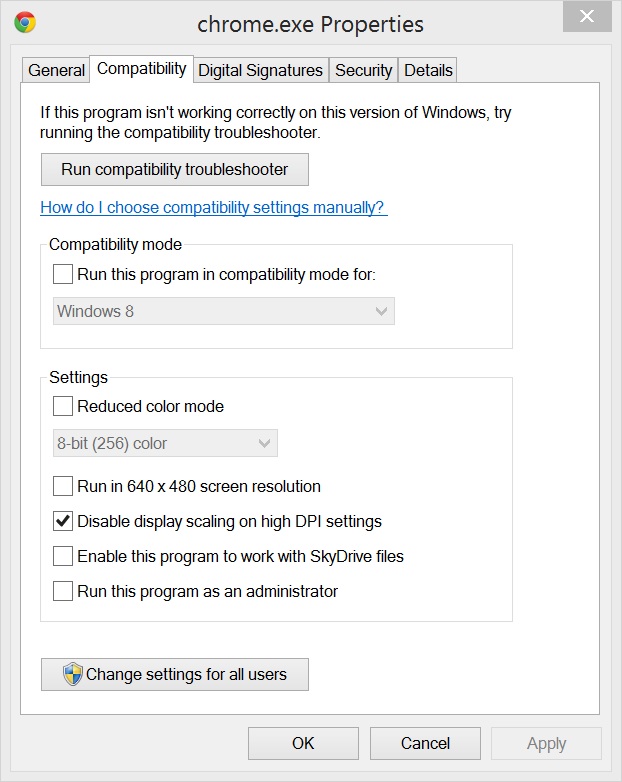Tick the Reduced color mode checkbox
This screenshot has width=622, height=782.
pos(63,406)
